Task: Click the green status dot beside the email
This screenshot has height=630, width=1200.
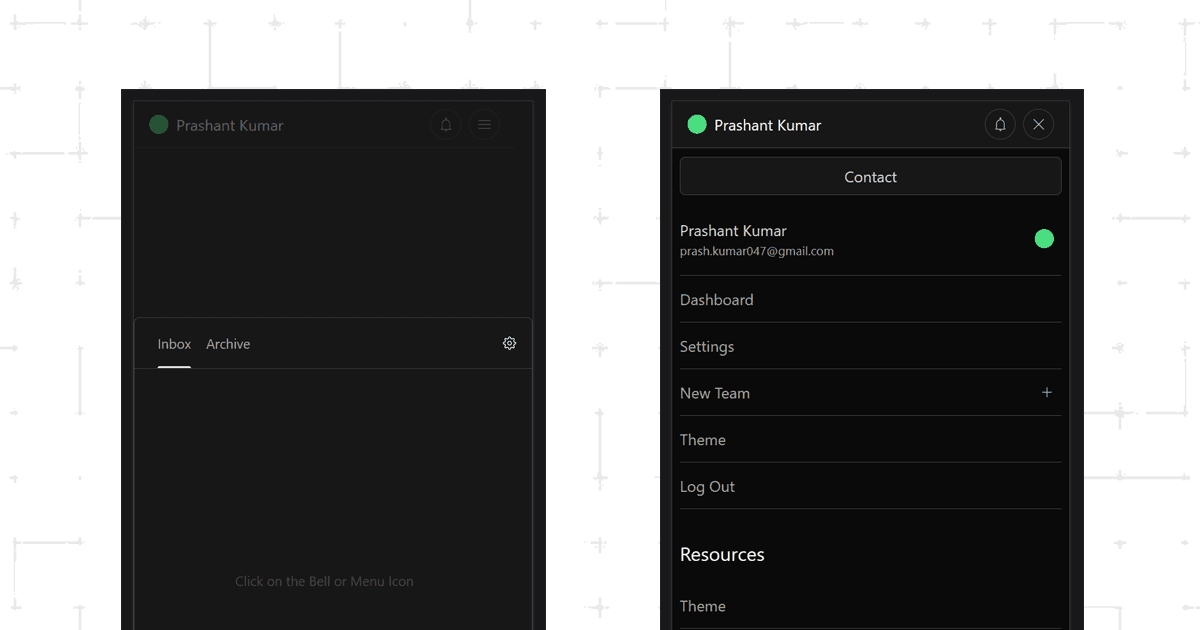Action: click(x=1044, y=239)
